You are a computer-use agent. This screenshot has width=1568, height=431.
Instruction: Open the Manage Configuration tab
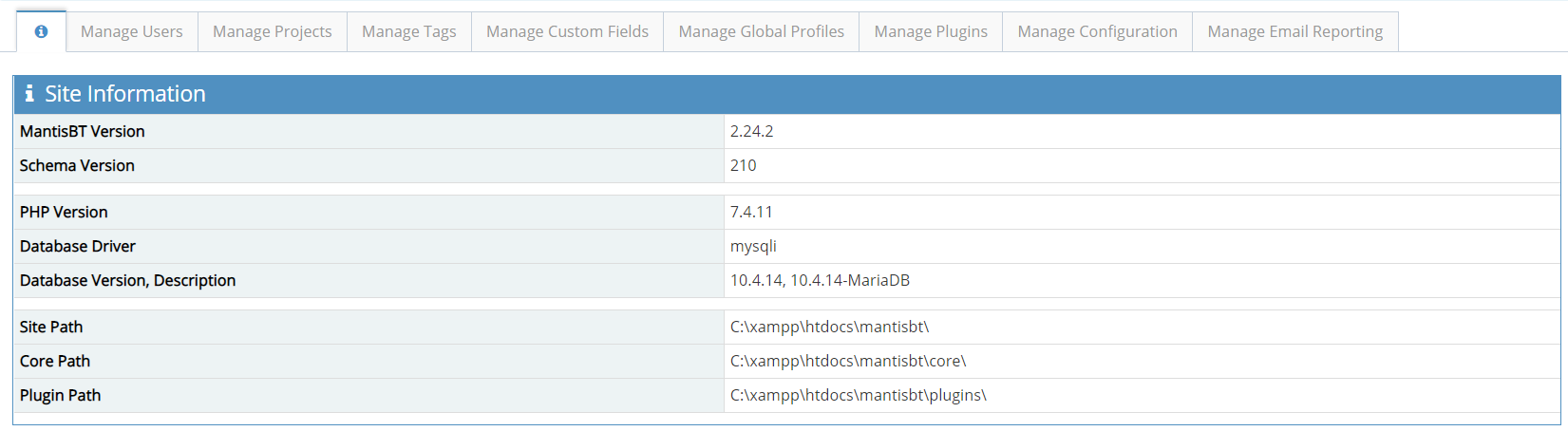pos(1097,31)
